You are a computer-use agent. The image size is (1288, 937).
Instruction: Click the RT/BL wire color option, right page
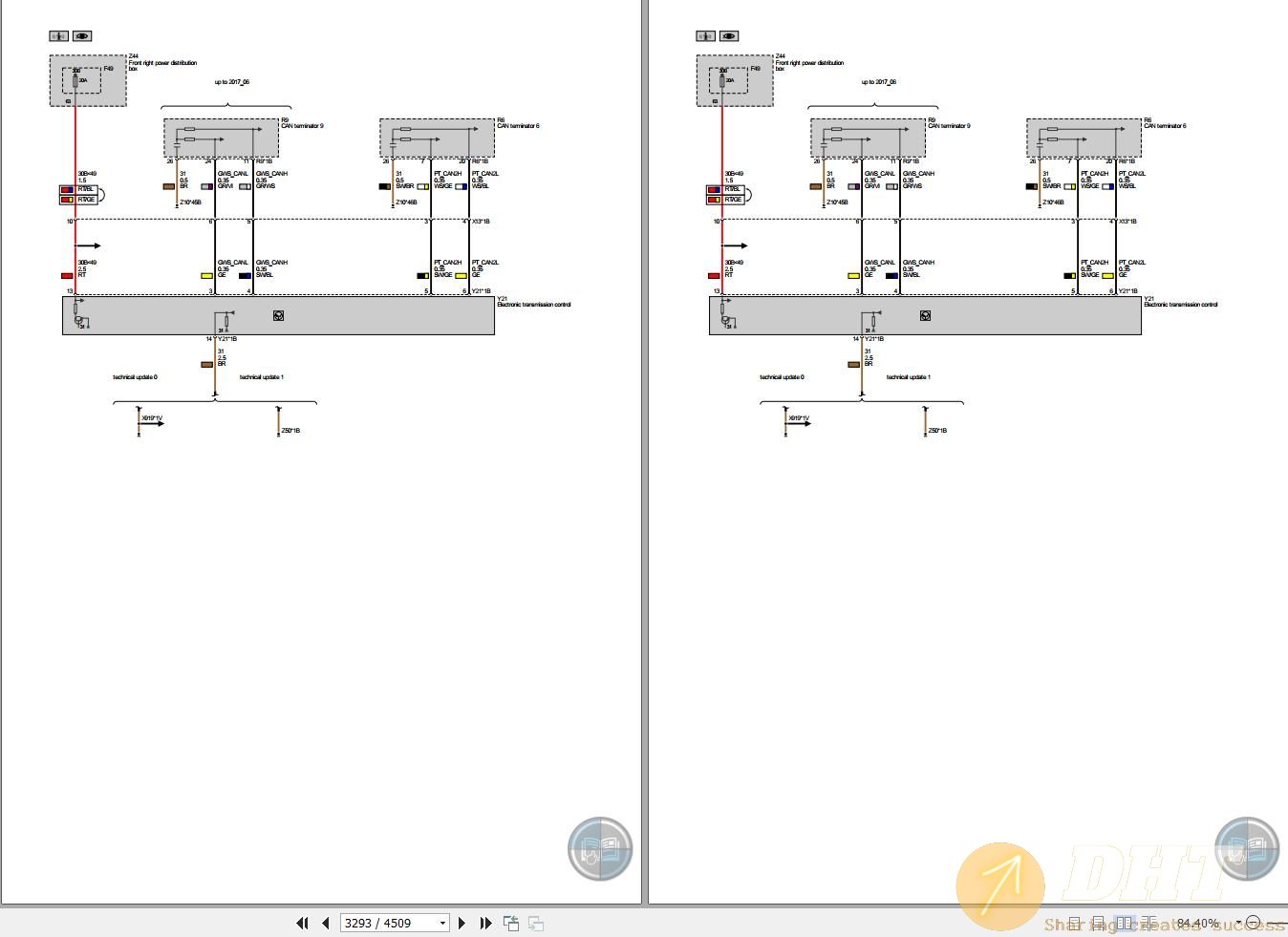pyautogui.click(x=725, y=189)
